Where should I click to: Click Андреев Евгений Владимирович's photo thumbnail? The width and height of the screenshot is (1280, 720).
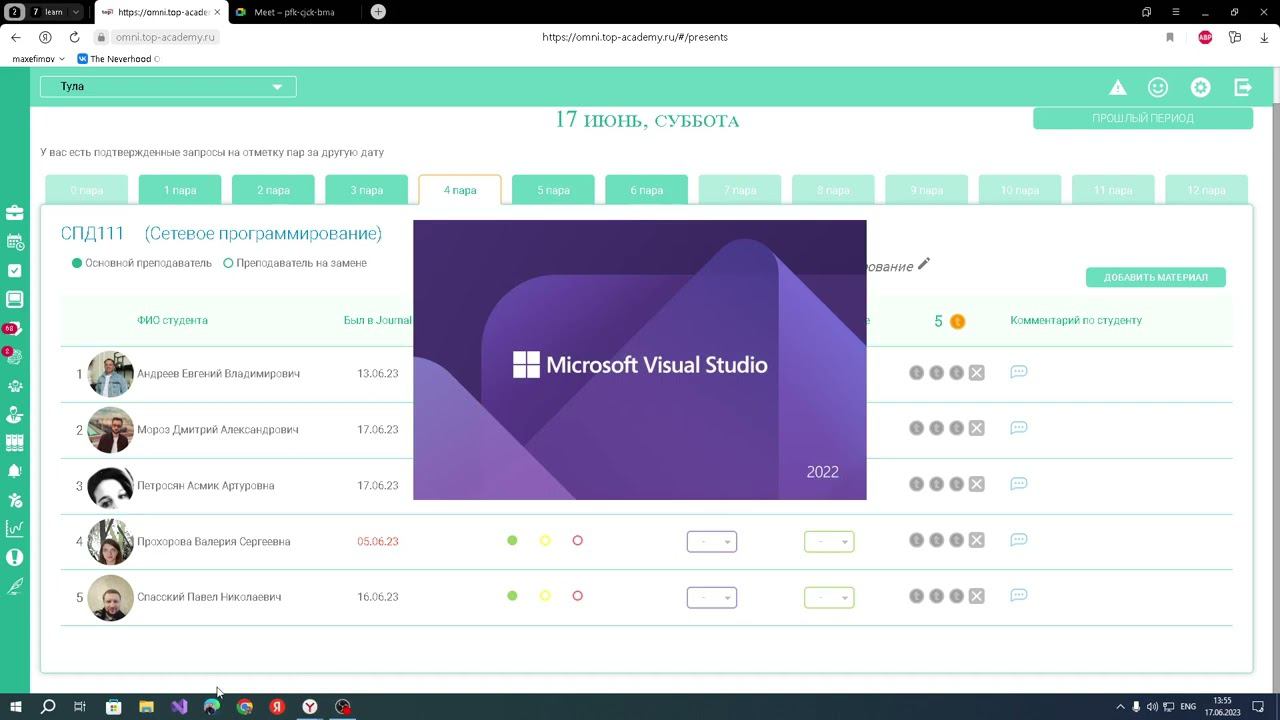(x=110, y=374)
